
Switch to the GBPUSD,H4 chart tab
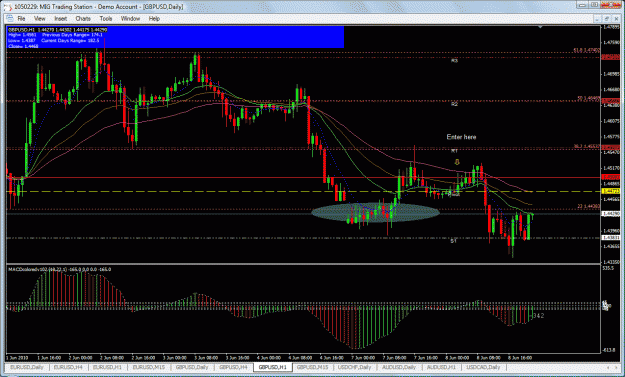click(x=234, y=367)
